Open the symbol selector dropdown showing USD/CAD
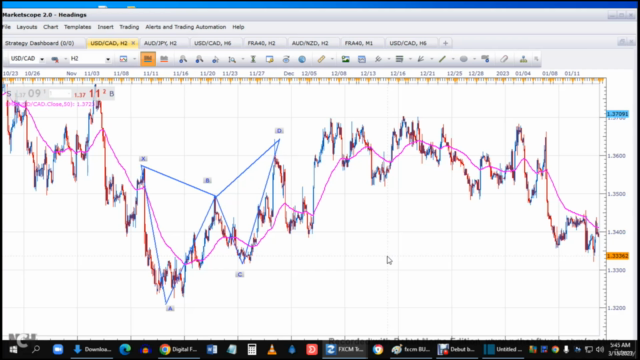Image resolution: width=640 pixels, height=360 pixels. coord(27,59)
